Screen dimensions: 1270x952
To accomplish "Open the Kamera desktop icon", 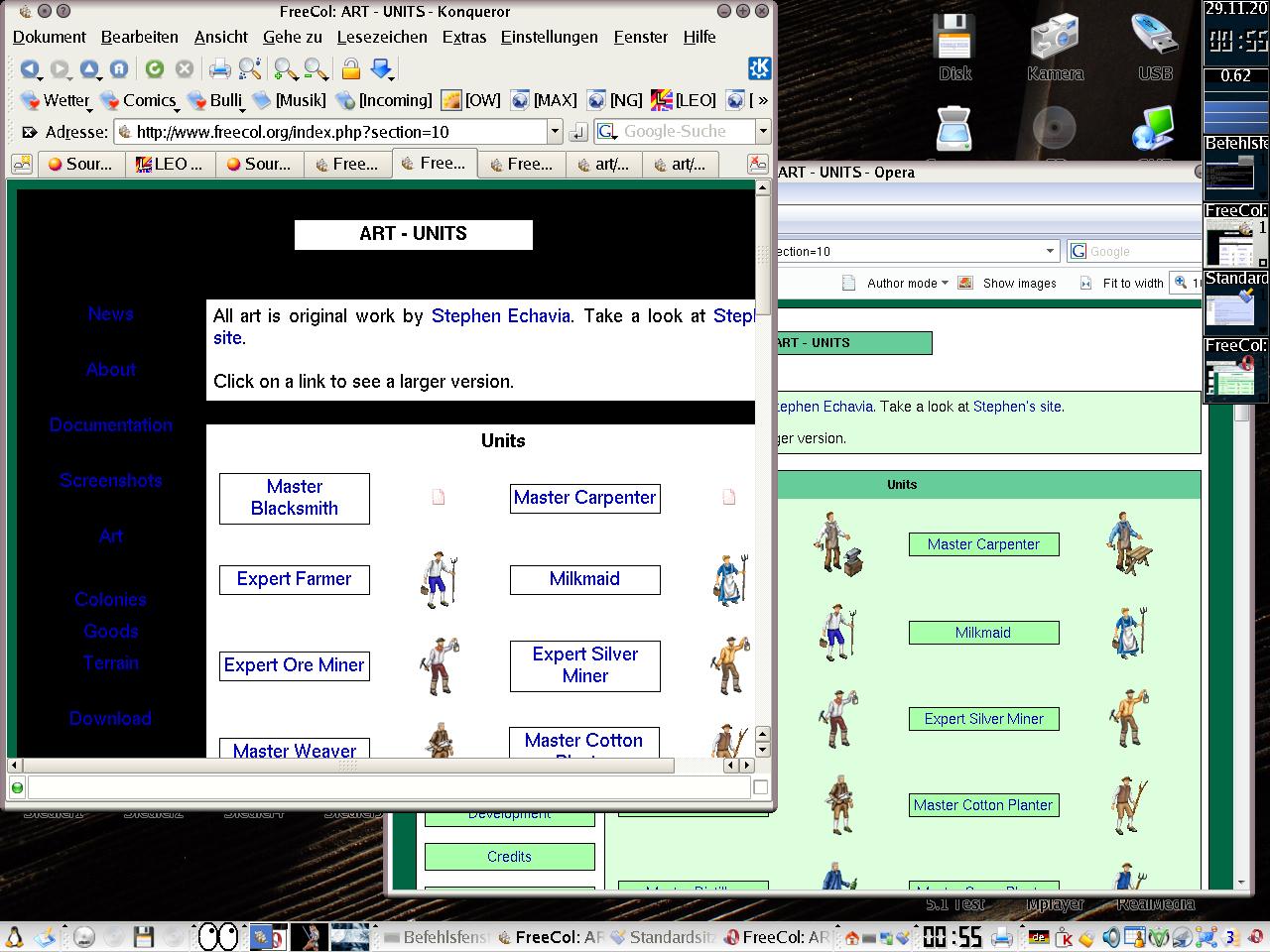I will [1055, 48].
